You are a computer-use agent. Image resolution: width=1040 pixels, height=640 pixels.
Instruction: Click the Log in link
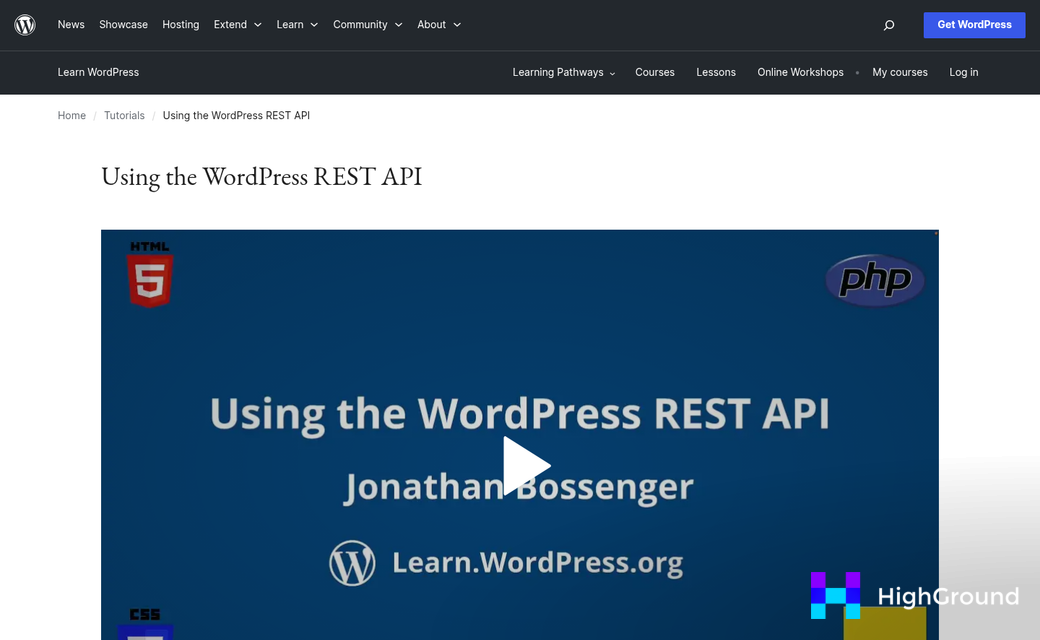coord(963,72)
